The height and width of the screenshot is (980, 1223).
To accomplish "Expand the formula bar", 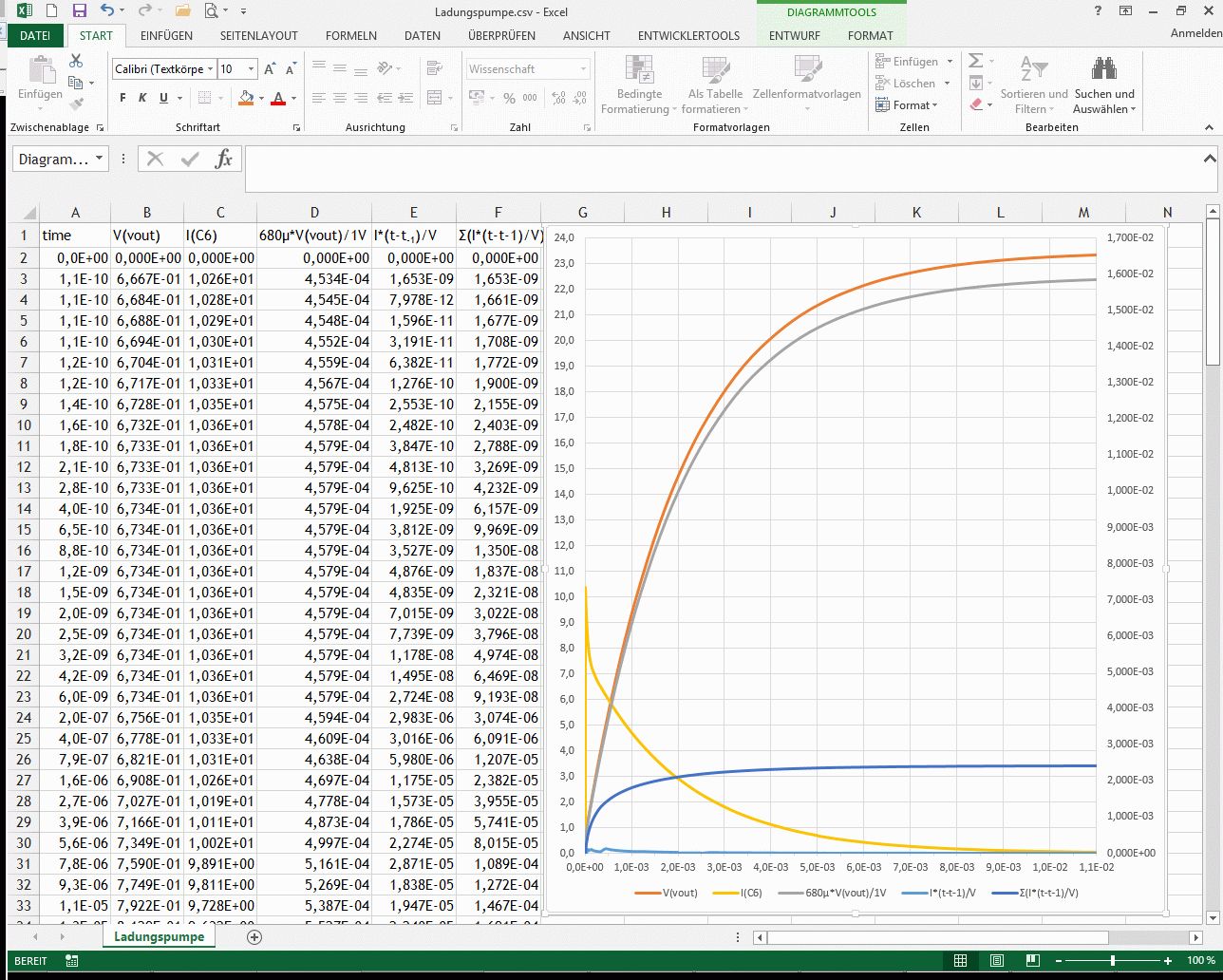I will [1210, 159].
